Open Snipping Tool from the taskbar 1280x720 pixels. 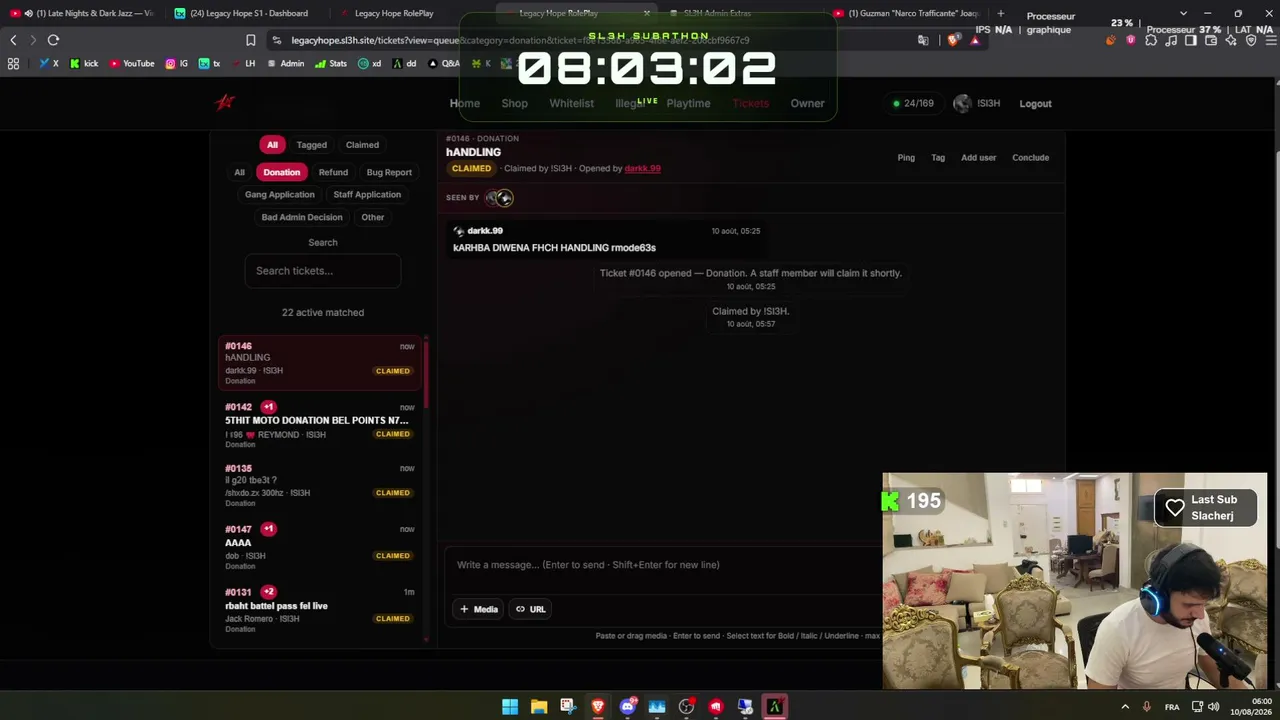568,707
